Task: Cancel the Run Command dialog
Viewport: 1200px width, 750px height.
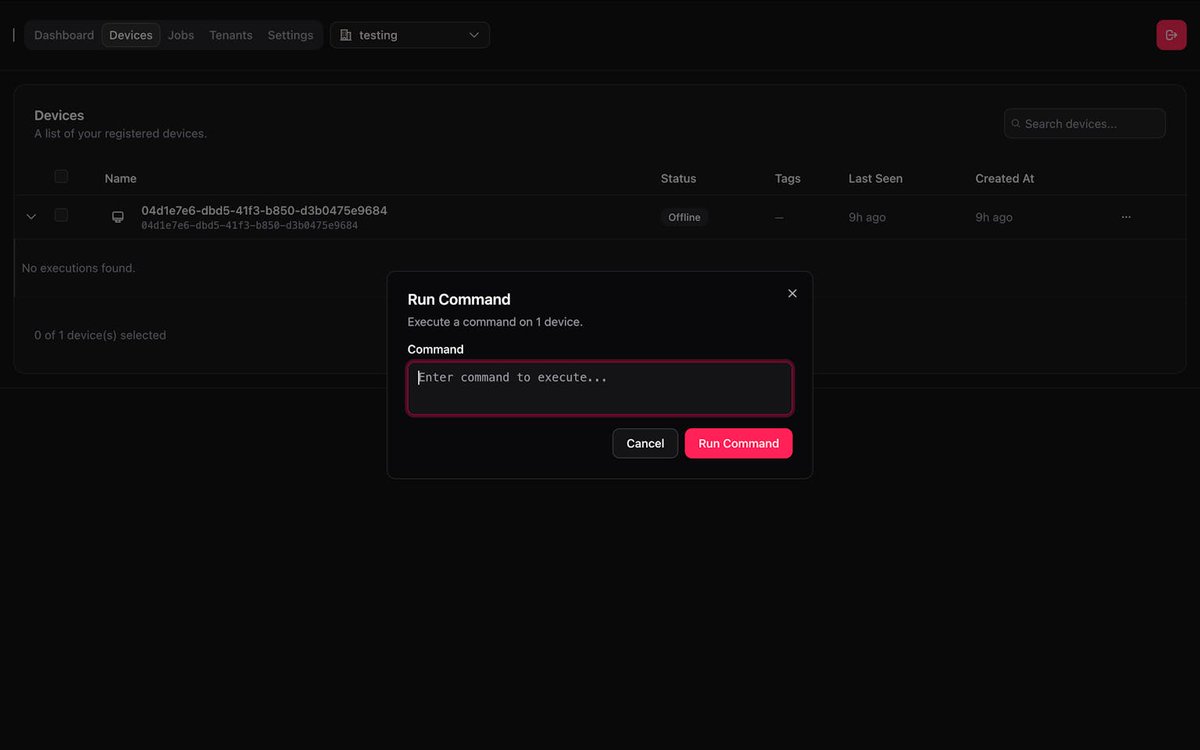Action: tap(645, 443)
